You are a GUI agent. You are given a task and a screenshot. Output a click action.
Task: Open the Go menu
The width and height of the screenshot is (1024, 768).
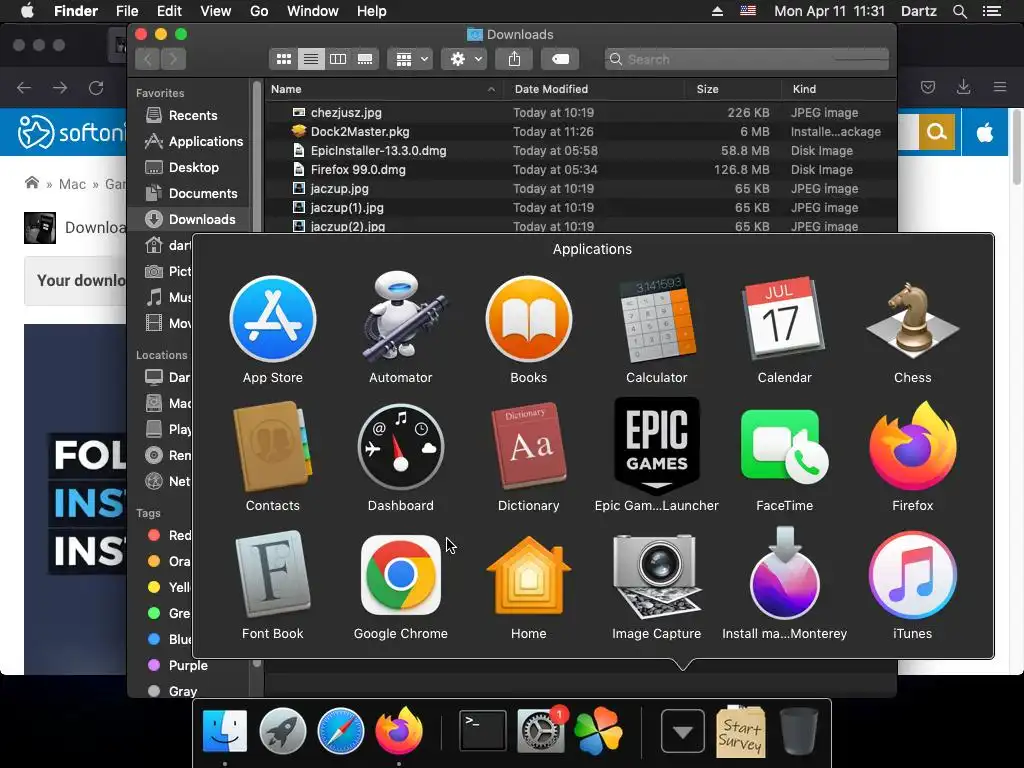tap(259, 11)
